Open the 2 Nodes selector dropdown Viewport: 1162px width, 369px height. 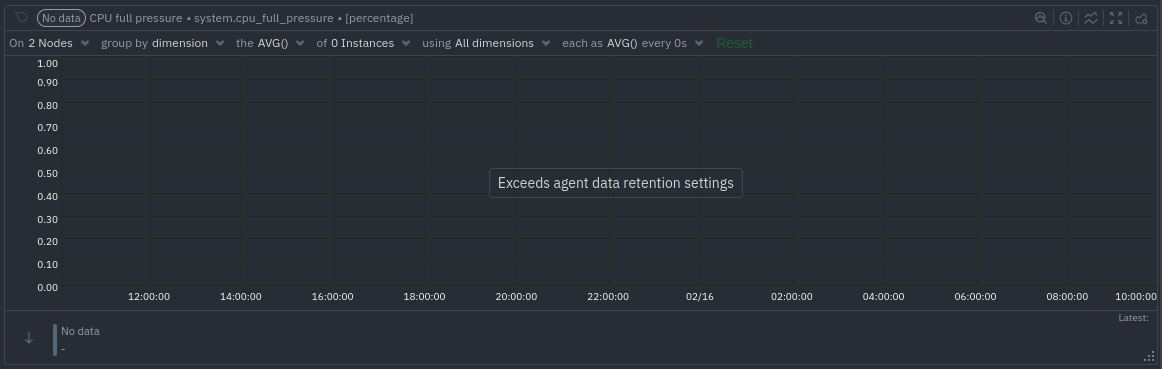[50, 43]
